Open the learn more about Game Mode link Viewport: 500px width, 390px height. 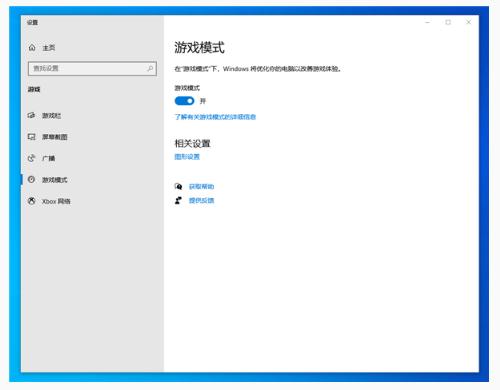215,117
